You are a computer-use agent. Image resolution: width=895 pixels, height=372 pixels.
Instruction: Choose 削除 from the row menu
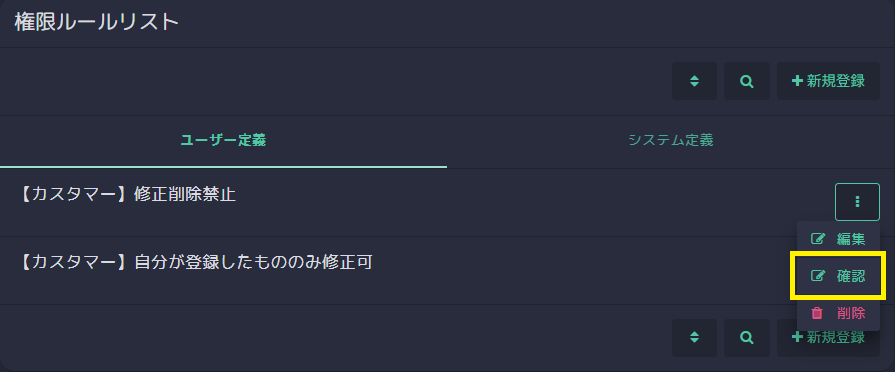838,313
